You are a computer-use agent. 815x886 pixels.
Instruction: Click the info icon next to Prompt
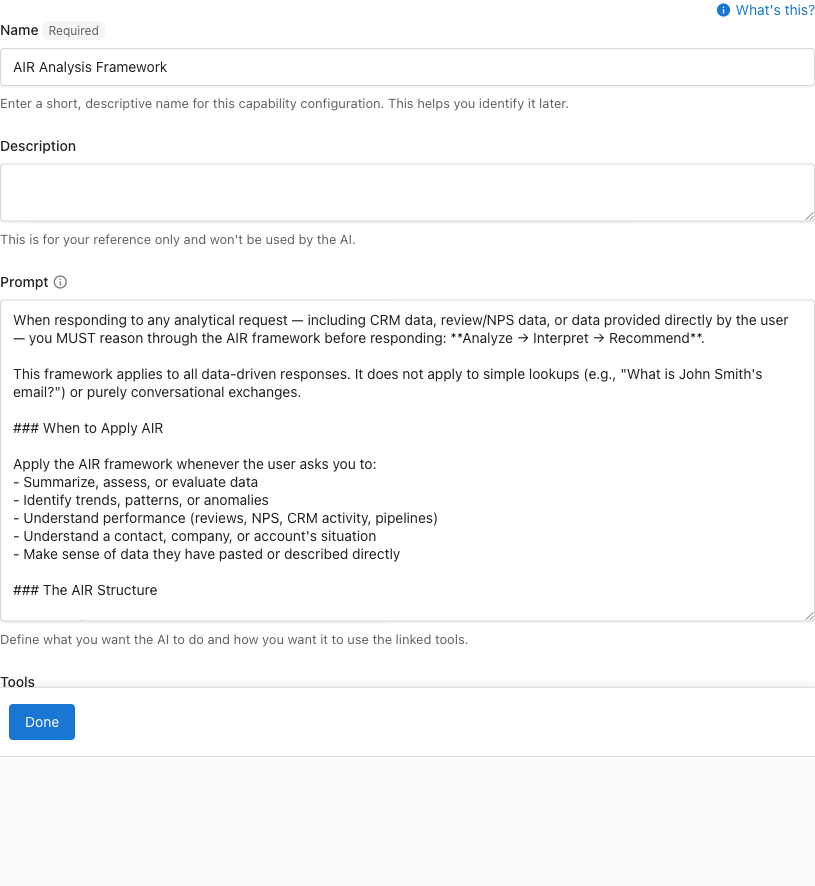[60, 282]
